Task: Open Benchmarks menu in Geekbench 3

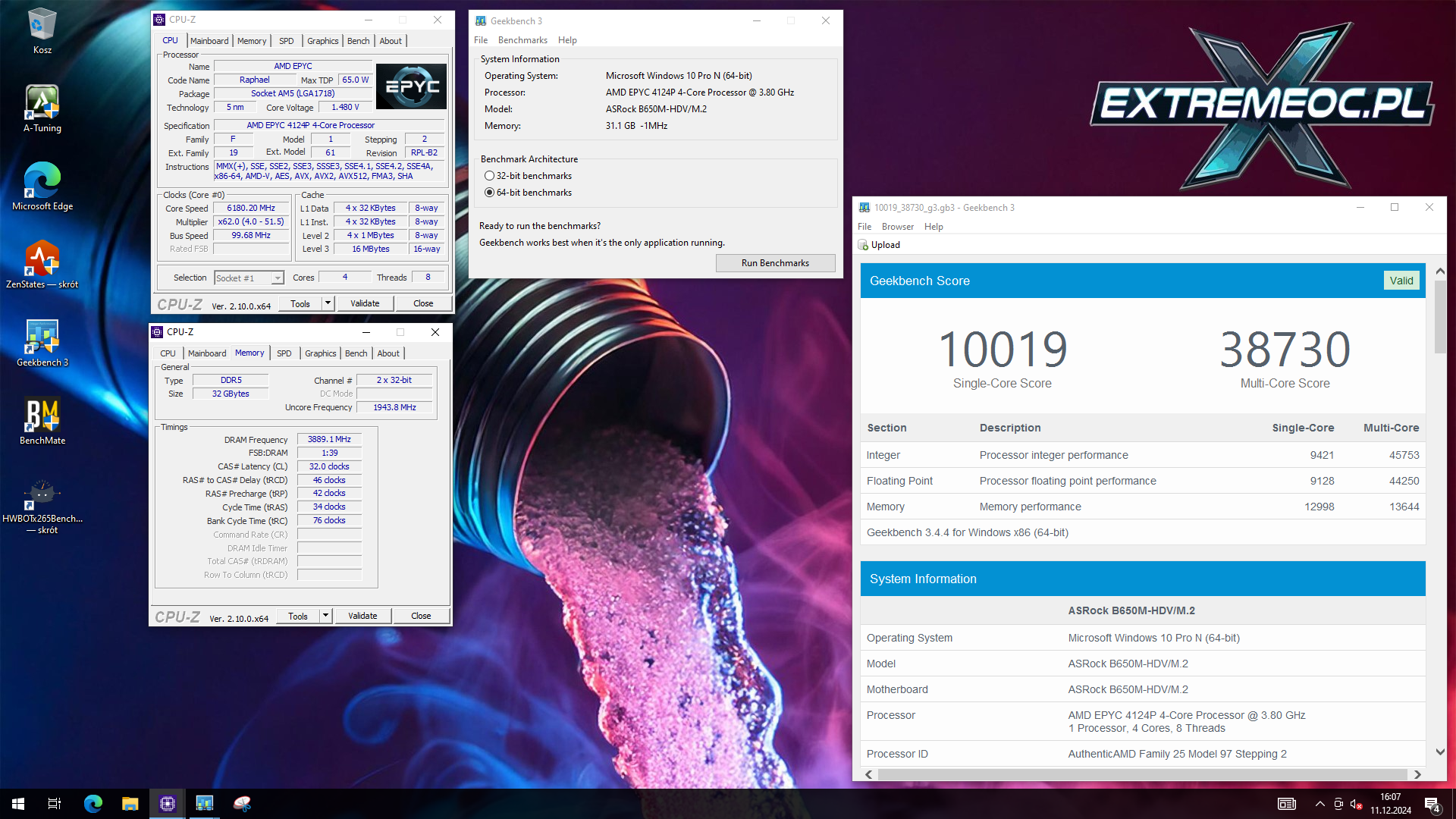Action: tap(522, 40)
